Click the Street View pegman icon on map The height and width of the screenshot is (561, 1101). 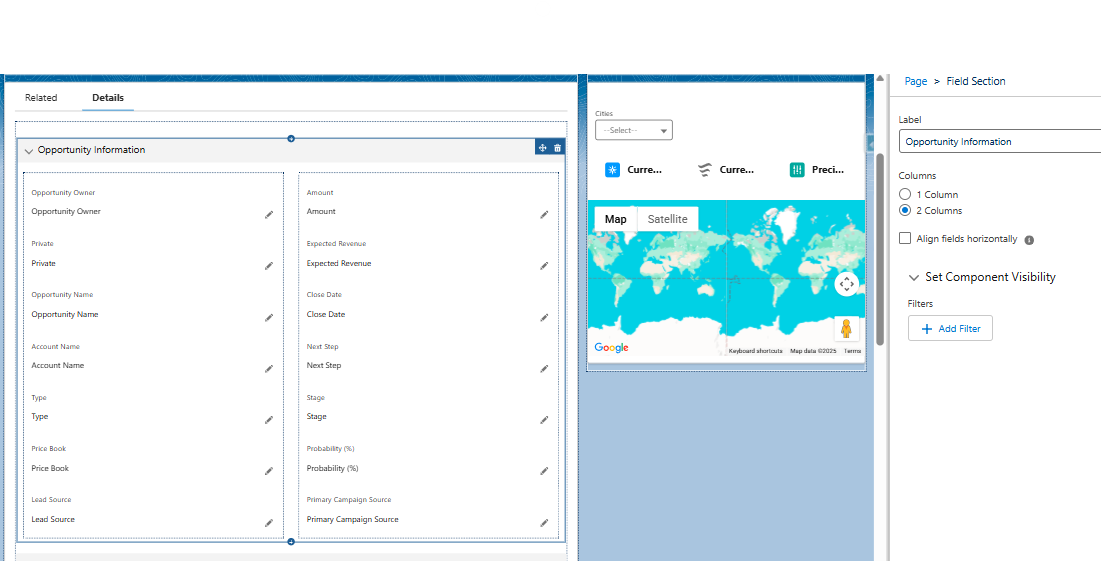pyautogui.click(x=846, y=329)
